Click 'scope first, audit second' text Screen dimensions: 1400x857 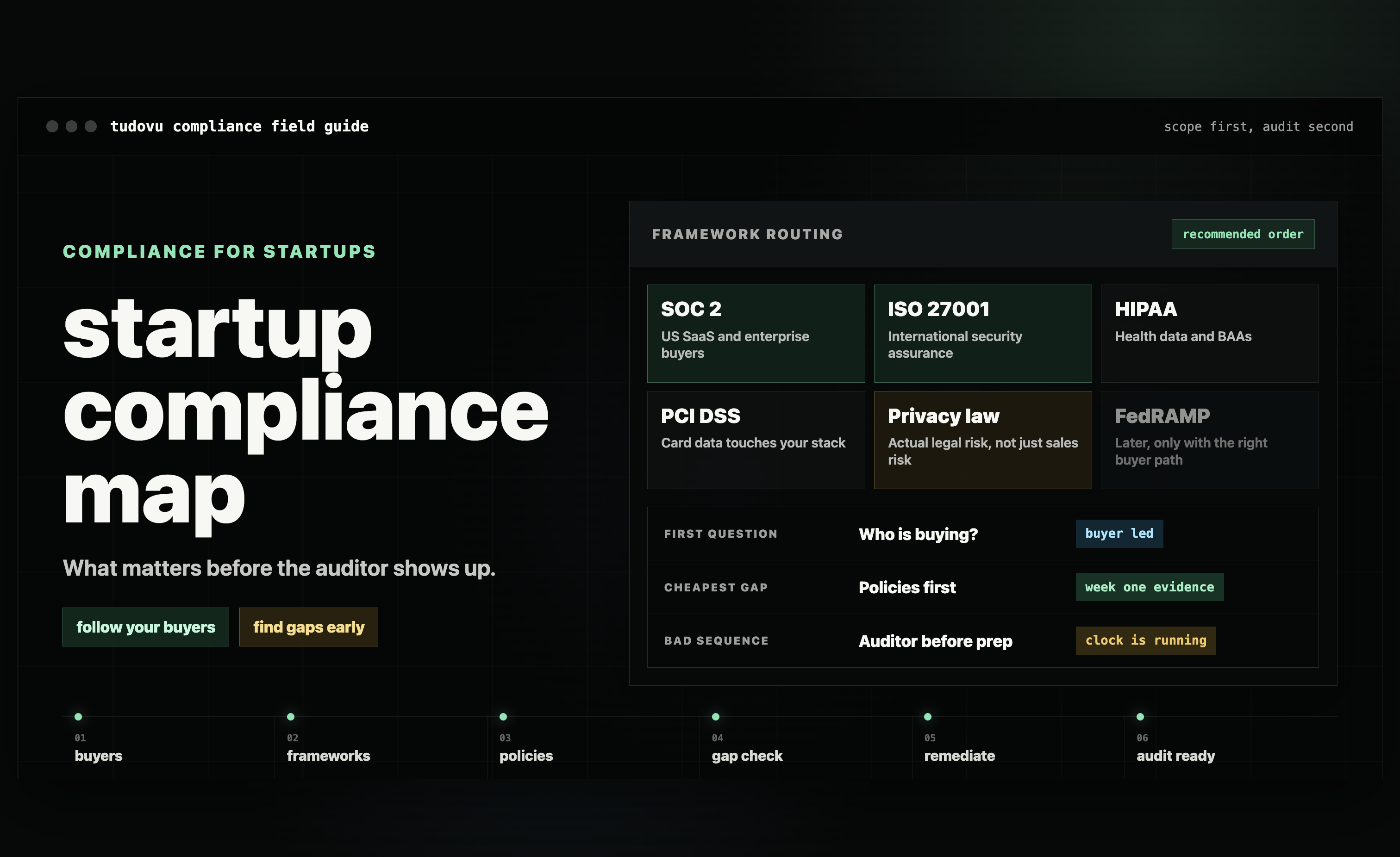pyautogui.click(x=1258, y=127)
